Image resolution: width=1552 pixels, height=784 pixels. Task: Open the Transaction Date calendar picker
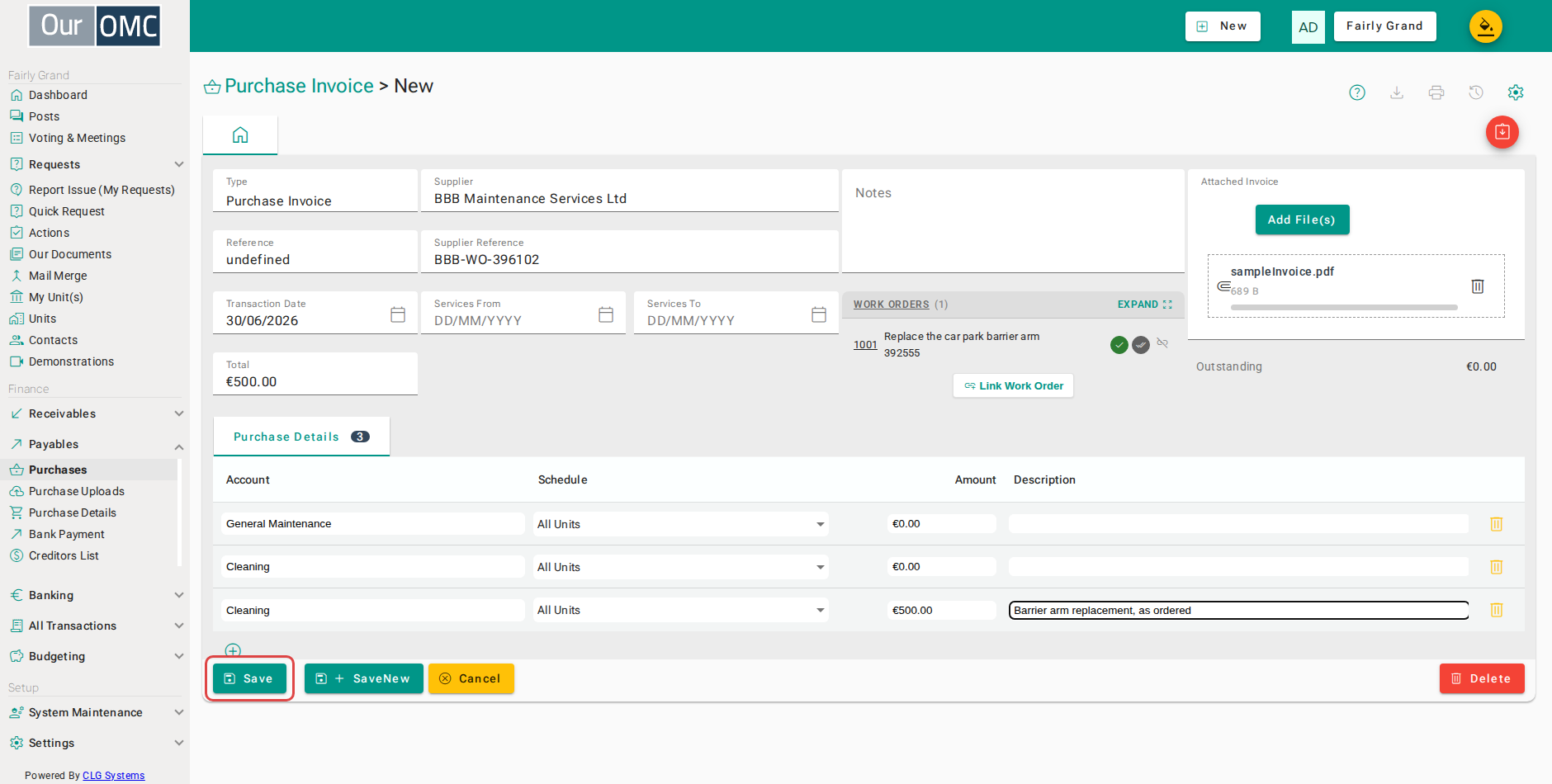tap(398, 314)
